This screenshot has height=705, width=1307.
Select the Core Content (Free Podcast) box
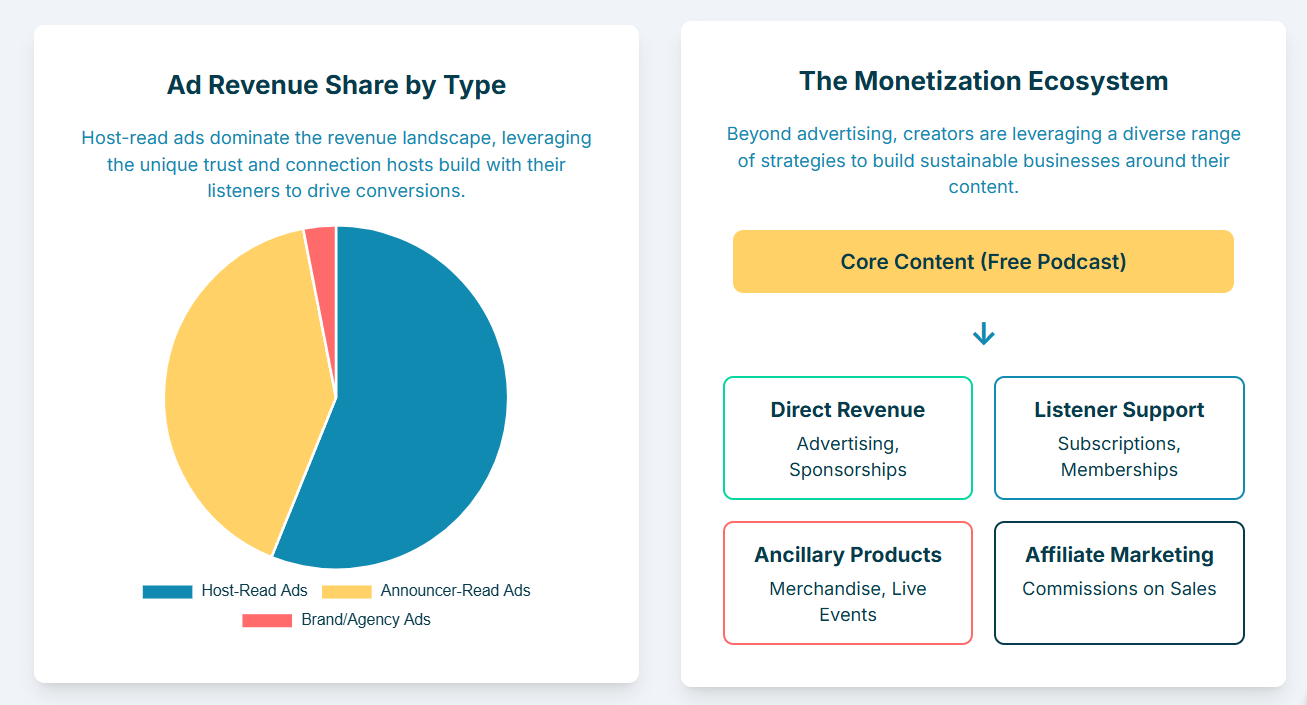(x=983, y=262)
